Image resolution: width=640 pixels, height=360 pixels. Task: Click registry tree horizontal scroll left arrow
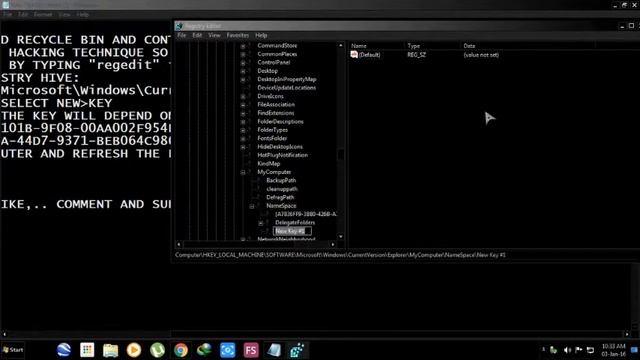point(179,244)
